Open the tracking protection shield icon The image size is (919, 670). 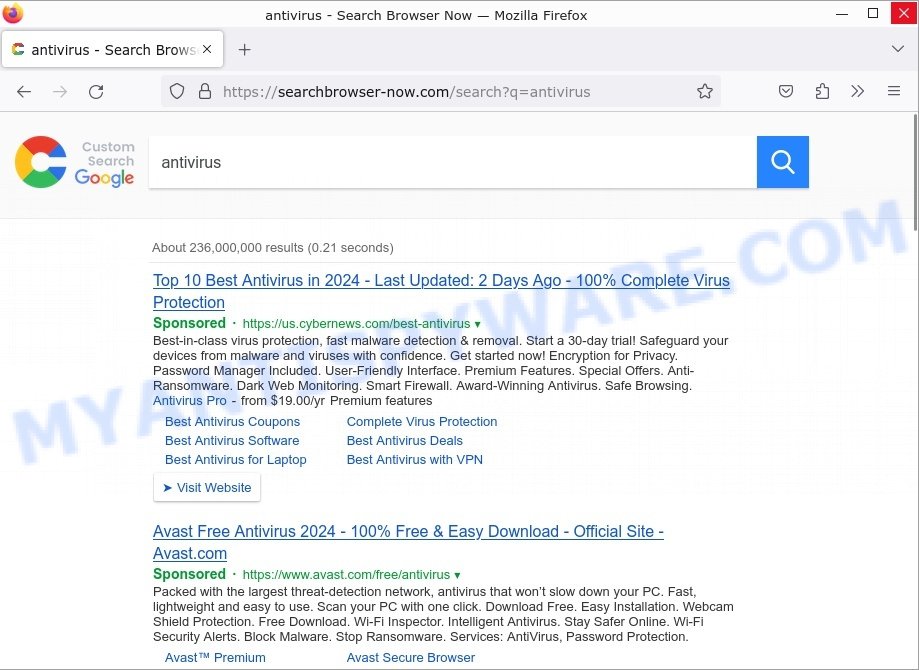[x=177, y=91]
